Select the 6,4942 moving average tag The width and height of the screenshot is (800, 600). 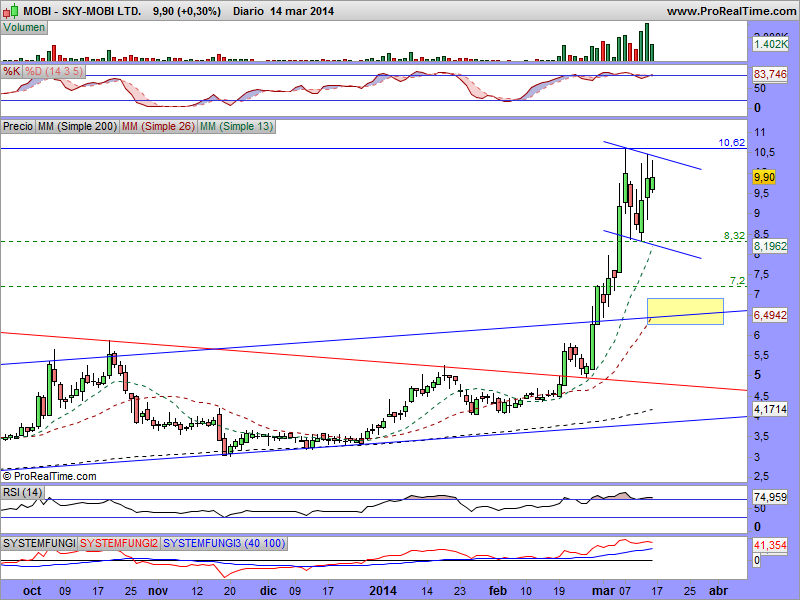[770, 315]
